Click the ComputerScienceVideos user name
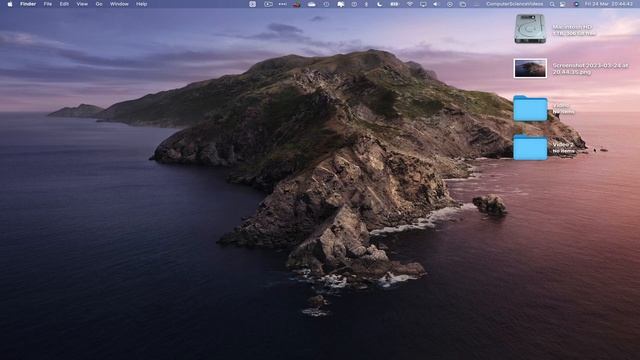Screen dimensions: 640x360 [x=514, y=4]
